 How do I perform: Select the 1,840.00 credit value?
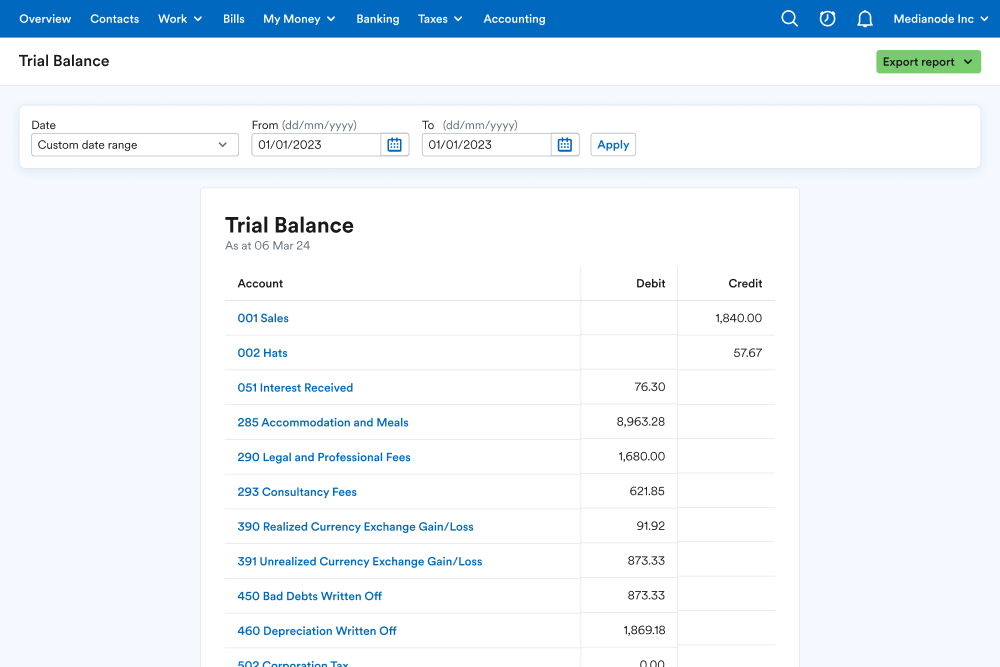(x=739, y=318)
